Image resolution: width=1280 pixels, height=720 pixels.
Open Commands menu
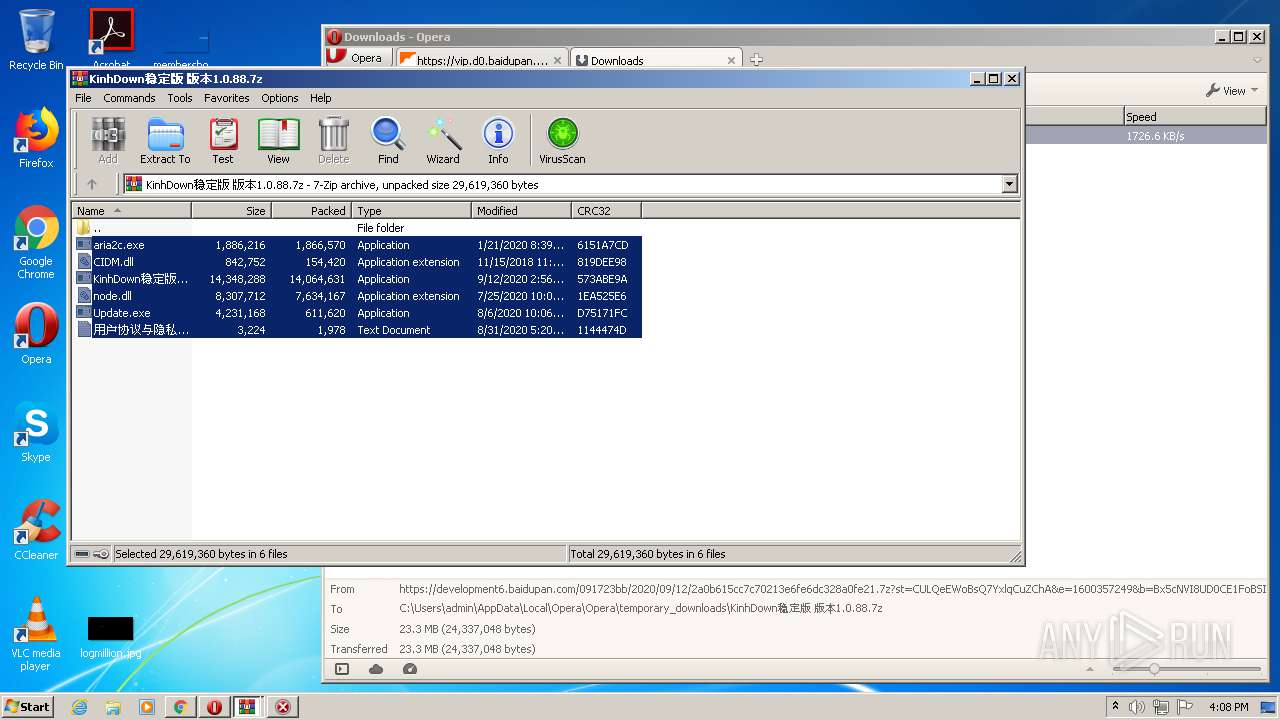[x=129, y=98]
